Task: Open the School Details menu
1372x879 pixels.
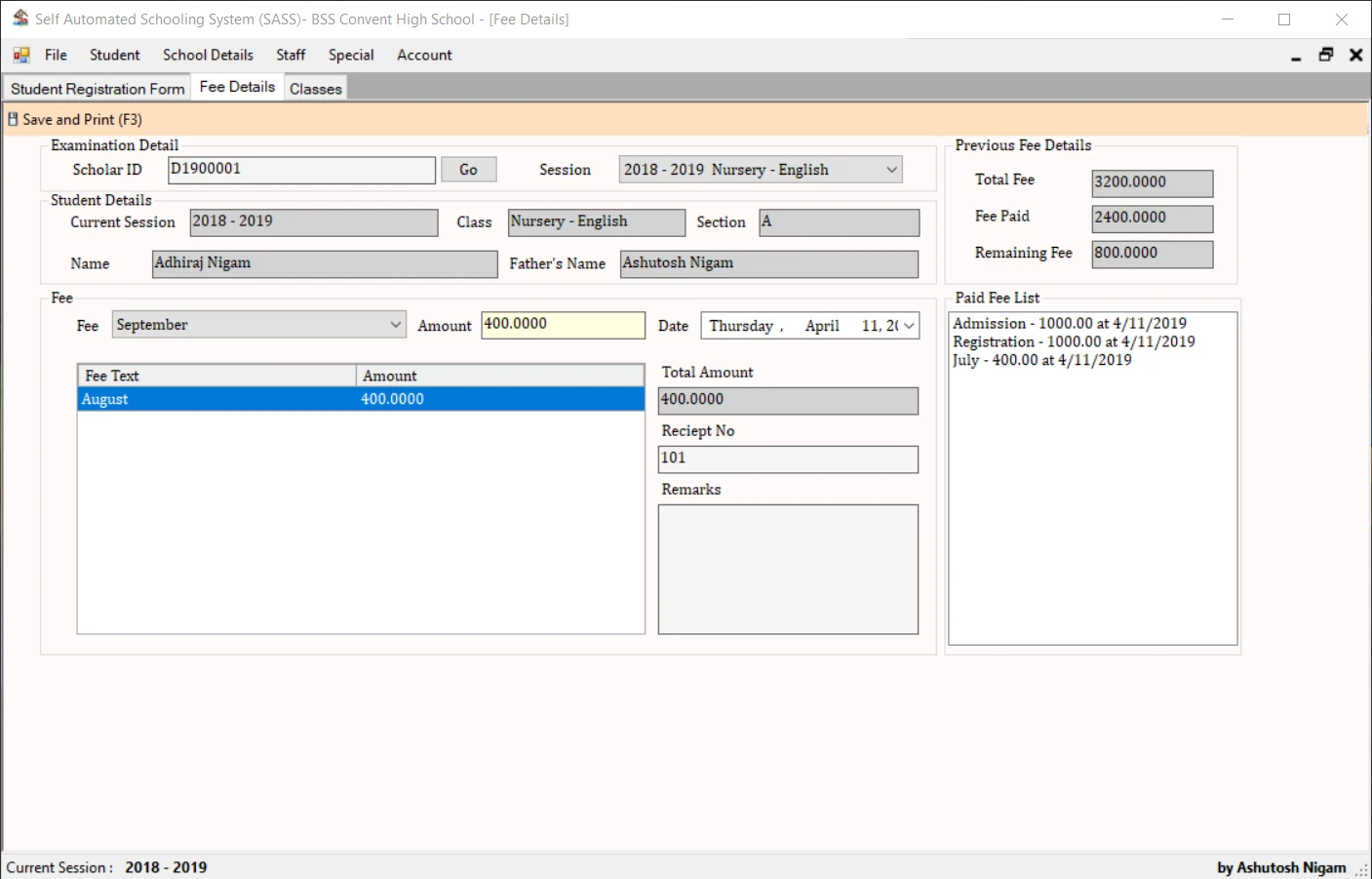Action: (x=208, y=55)
